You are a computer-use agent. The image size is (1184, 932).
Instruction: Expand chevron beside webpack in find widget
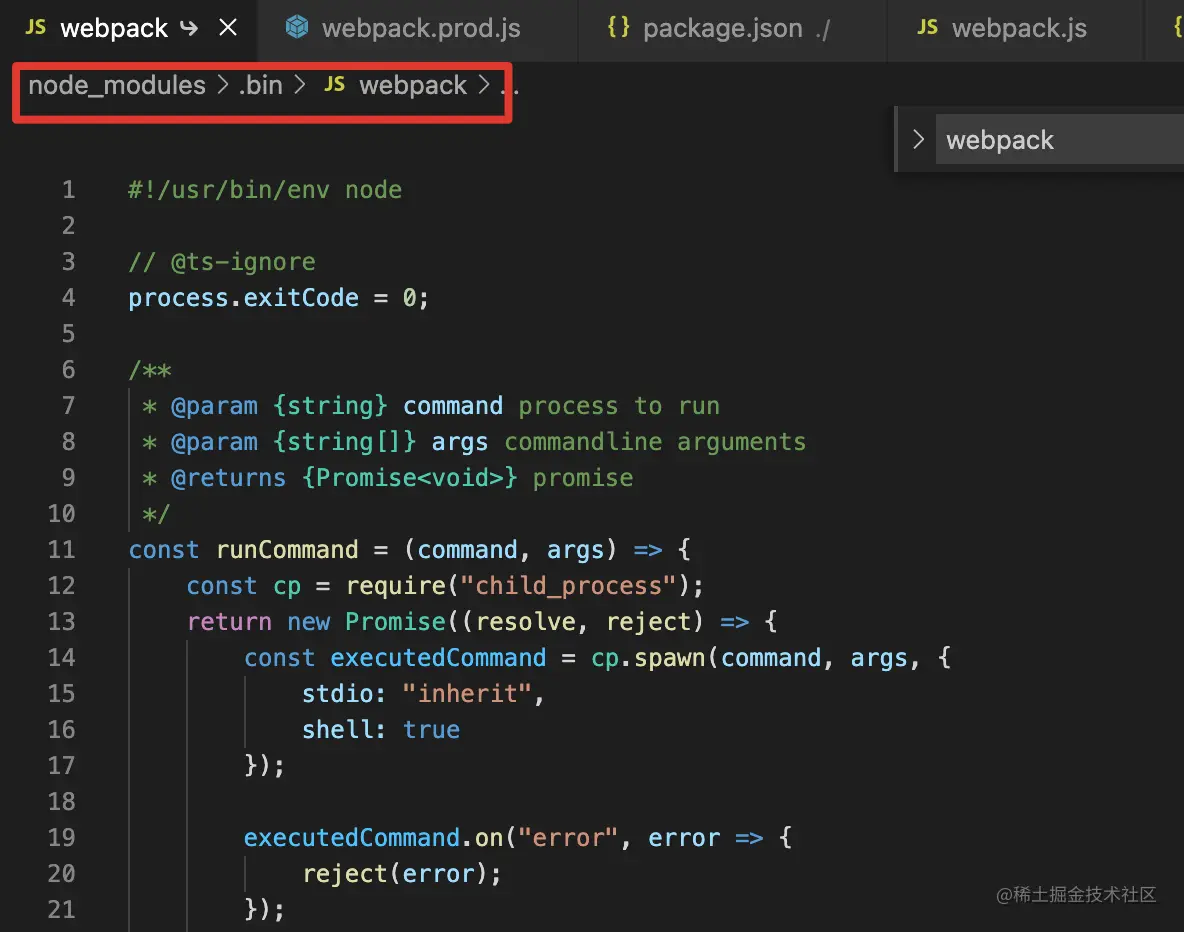pyautogui.click(x=917, y=139)
